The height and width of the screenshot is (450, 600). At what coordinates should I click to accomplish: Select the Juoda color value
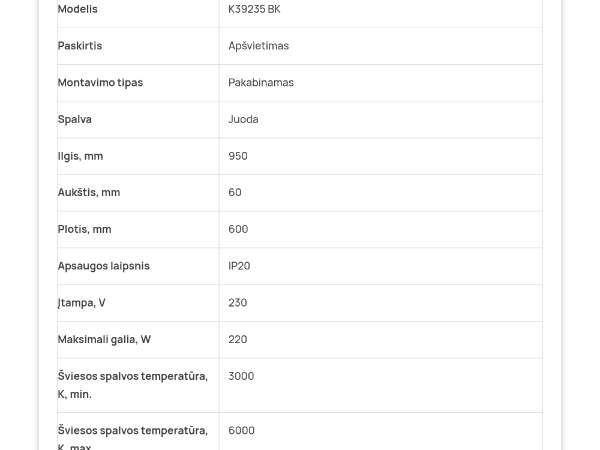point(243,119)
